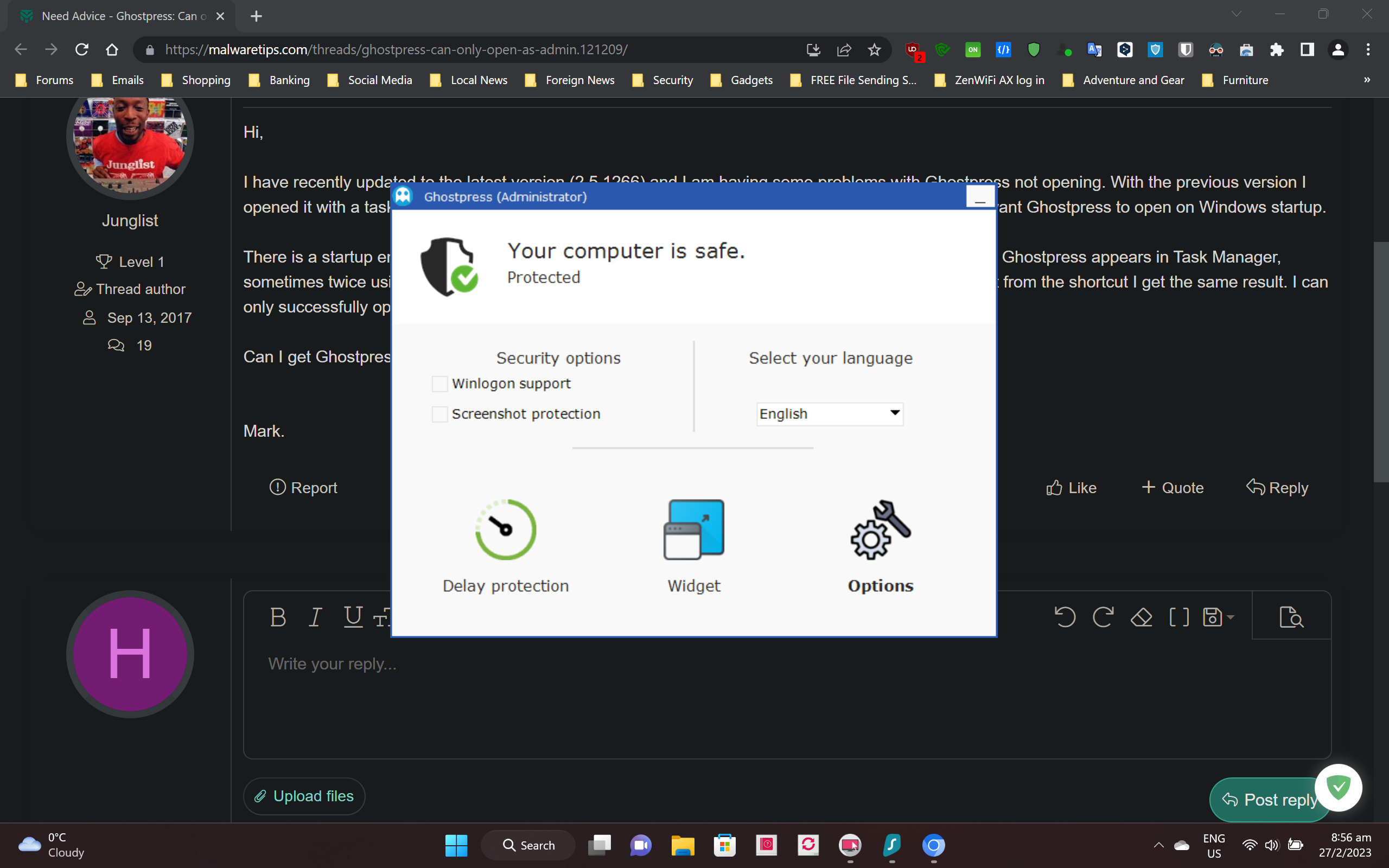Toggle italic formatting in reply editor
The height and width of the screenshot is (868, 1389).
(315, 618)
